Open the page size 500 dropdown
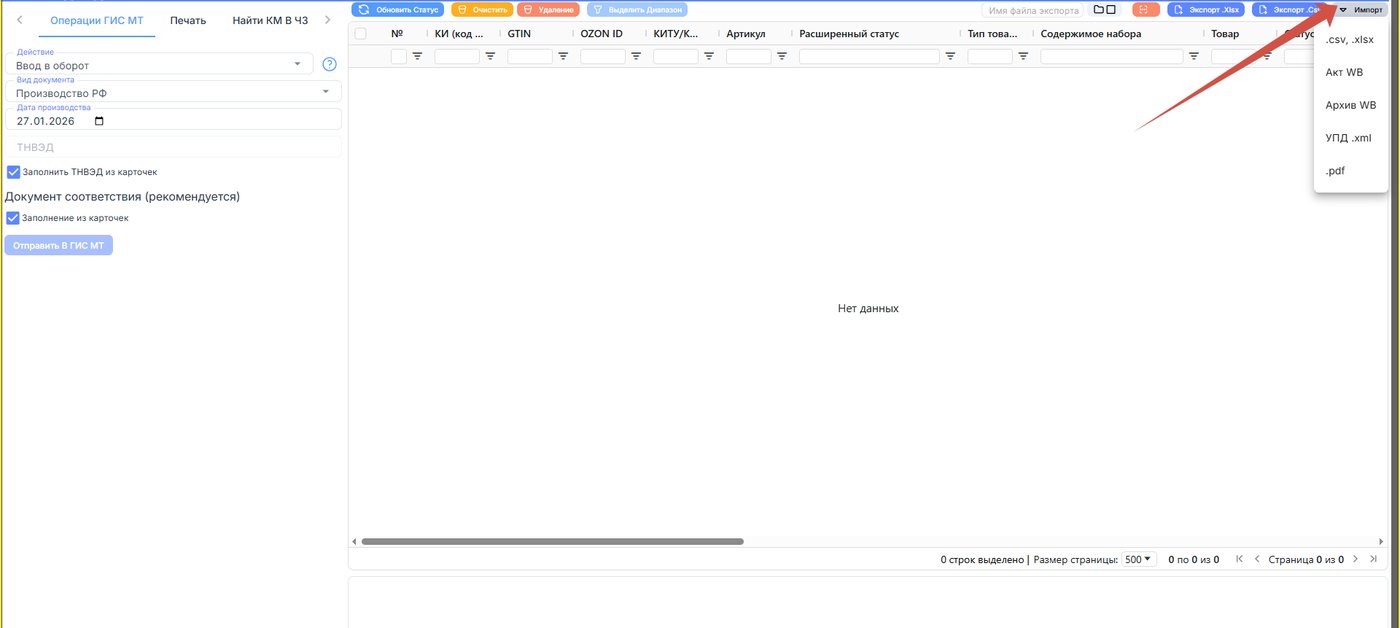 click(1138, 559)
